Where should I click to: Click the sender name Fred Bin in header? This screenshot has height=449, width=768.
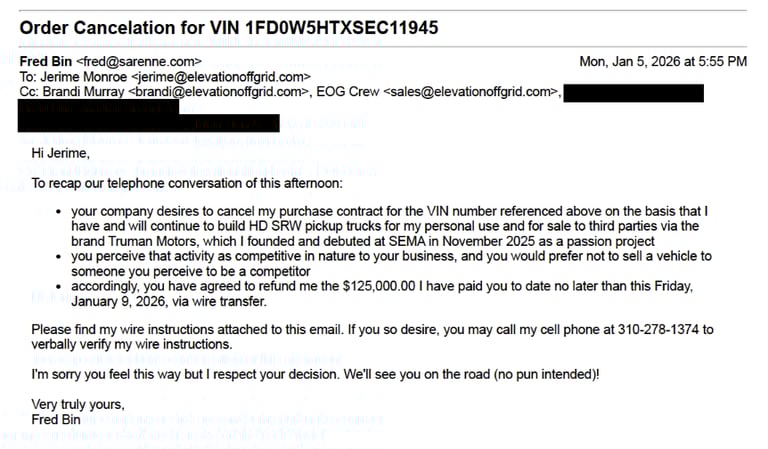[45, 61]
